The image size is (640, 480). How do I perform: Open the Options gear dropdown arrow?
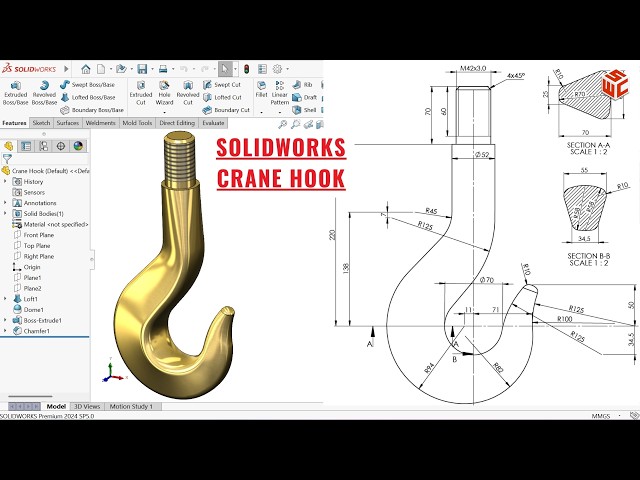coord(288,69)
